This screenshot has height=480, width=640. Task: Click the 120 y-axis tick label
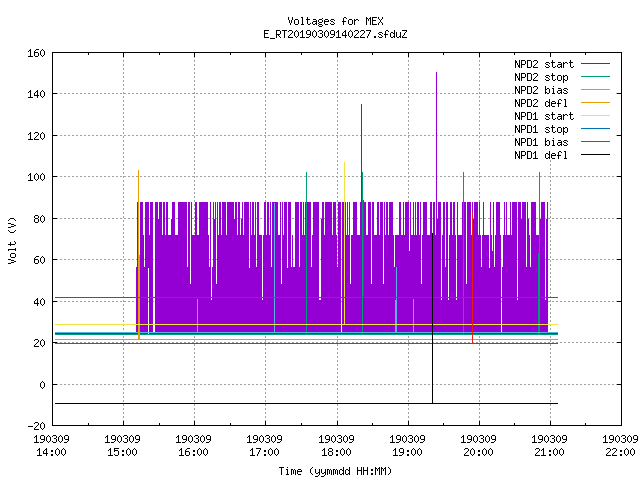tap(36, 136)
